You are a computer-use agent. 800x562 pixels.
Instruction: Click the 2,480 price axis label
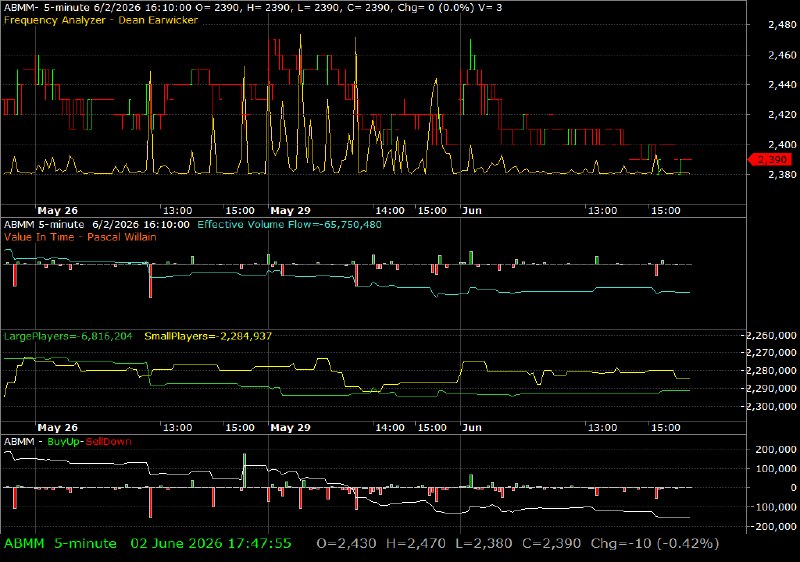point(782,24)
